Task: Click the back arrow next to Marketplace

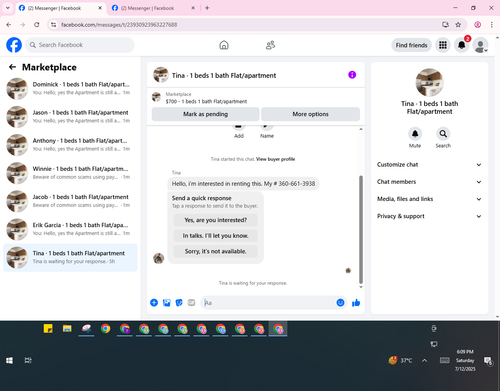Action: (x=13, y=67)
